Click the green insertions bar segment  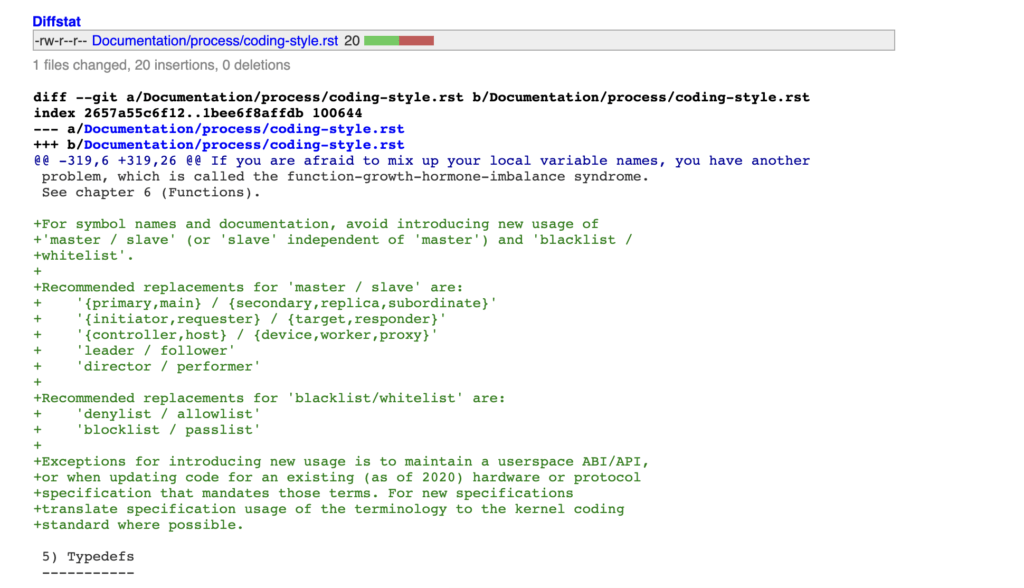click(x=381, y=41)
